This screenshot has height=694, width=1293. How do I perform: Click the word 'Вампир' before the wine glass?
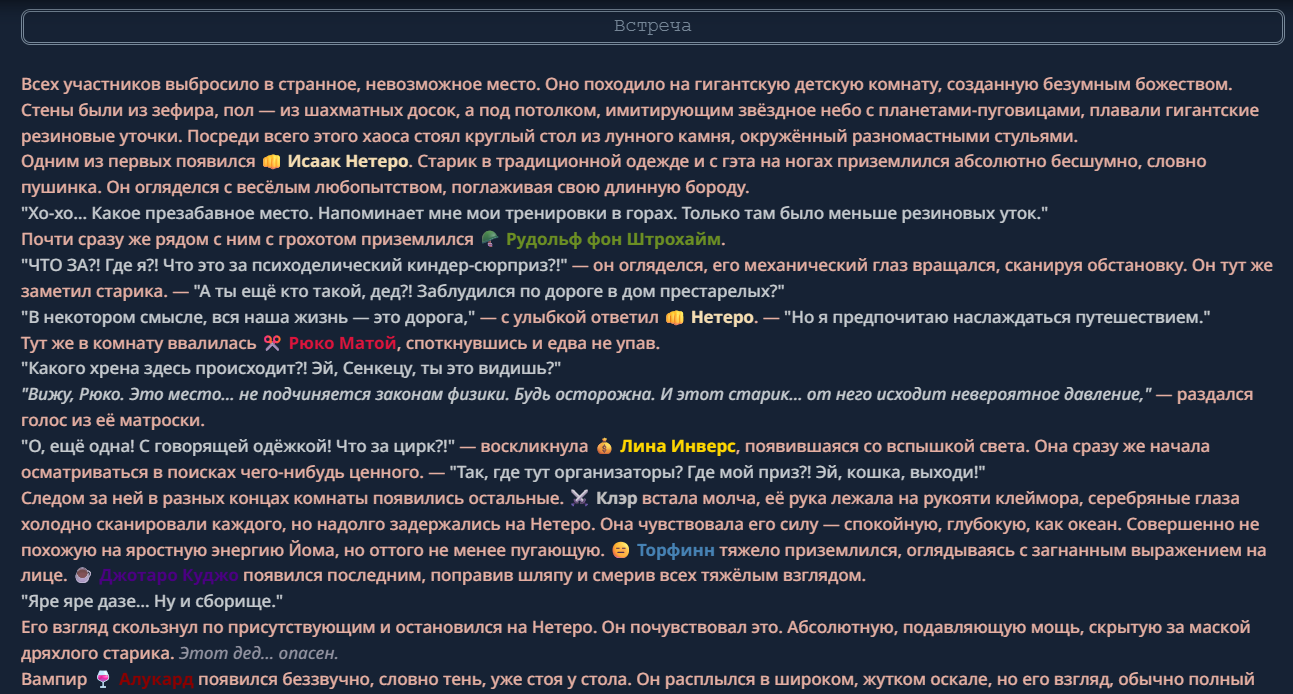pos(55,680)
